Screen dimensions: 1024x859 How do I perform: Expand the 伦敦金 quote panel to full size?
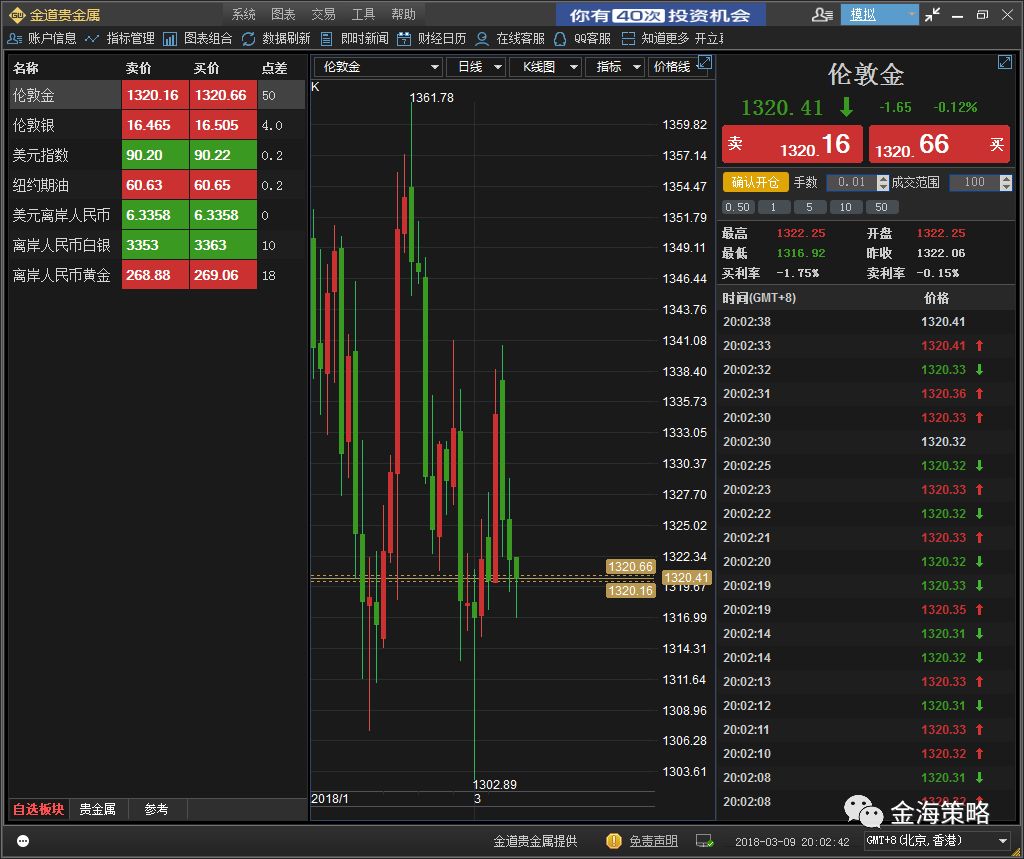point(1004,62)
